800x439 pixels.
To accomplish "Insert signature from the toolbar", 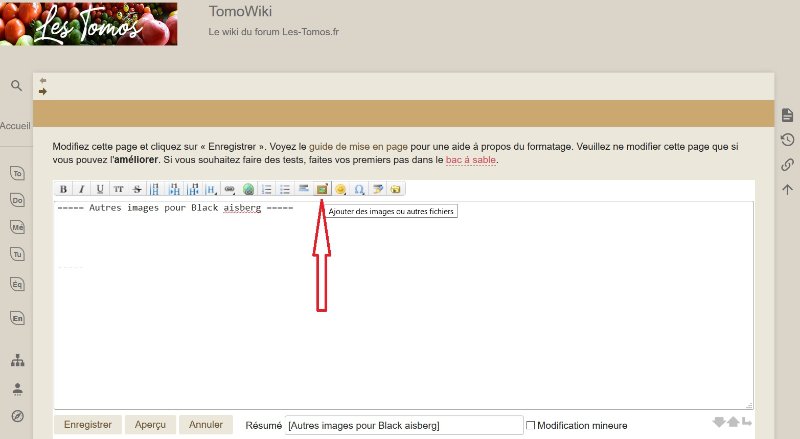I will pos(377,189).
